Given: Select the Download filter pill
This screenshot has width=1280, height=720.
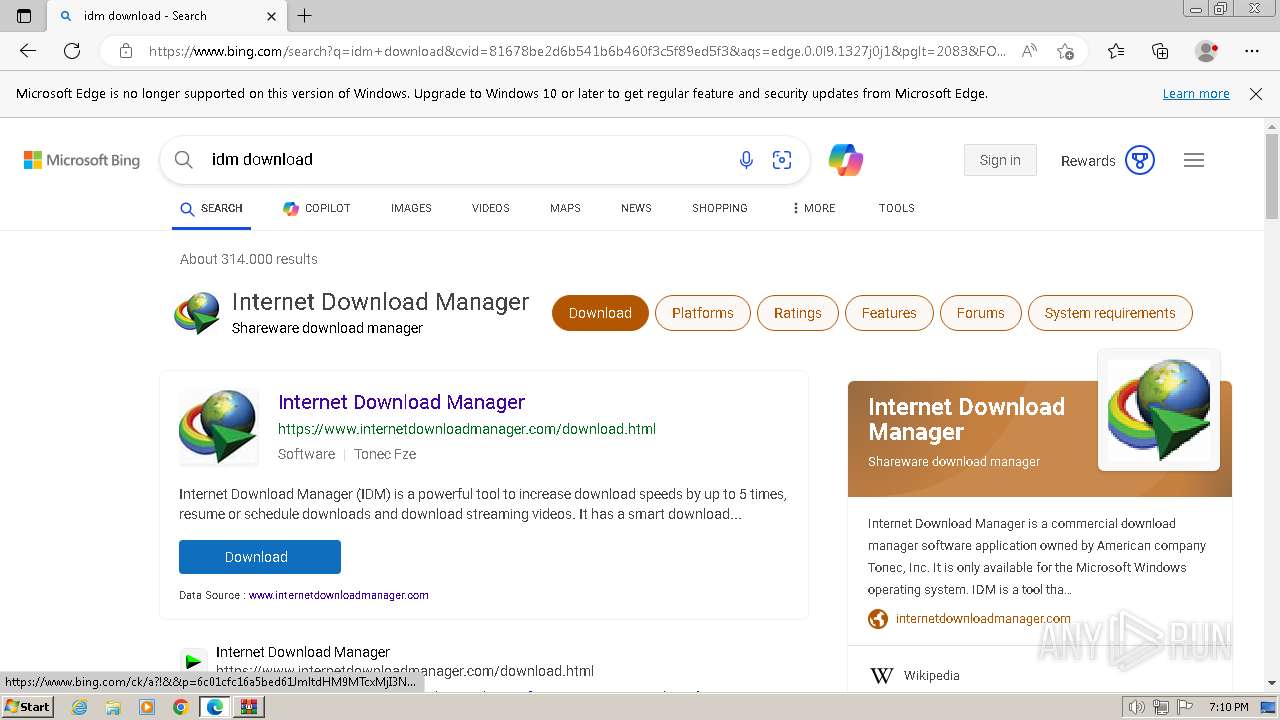Looking at the screenshot, I should pyautogui.click(x=600, y=313).
